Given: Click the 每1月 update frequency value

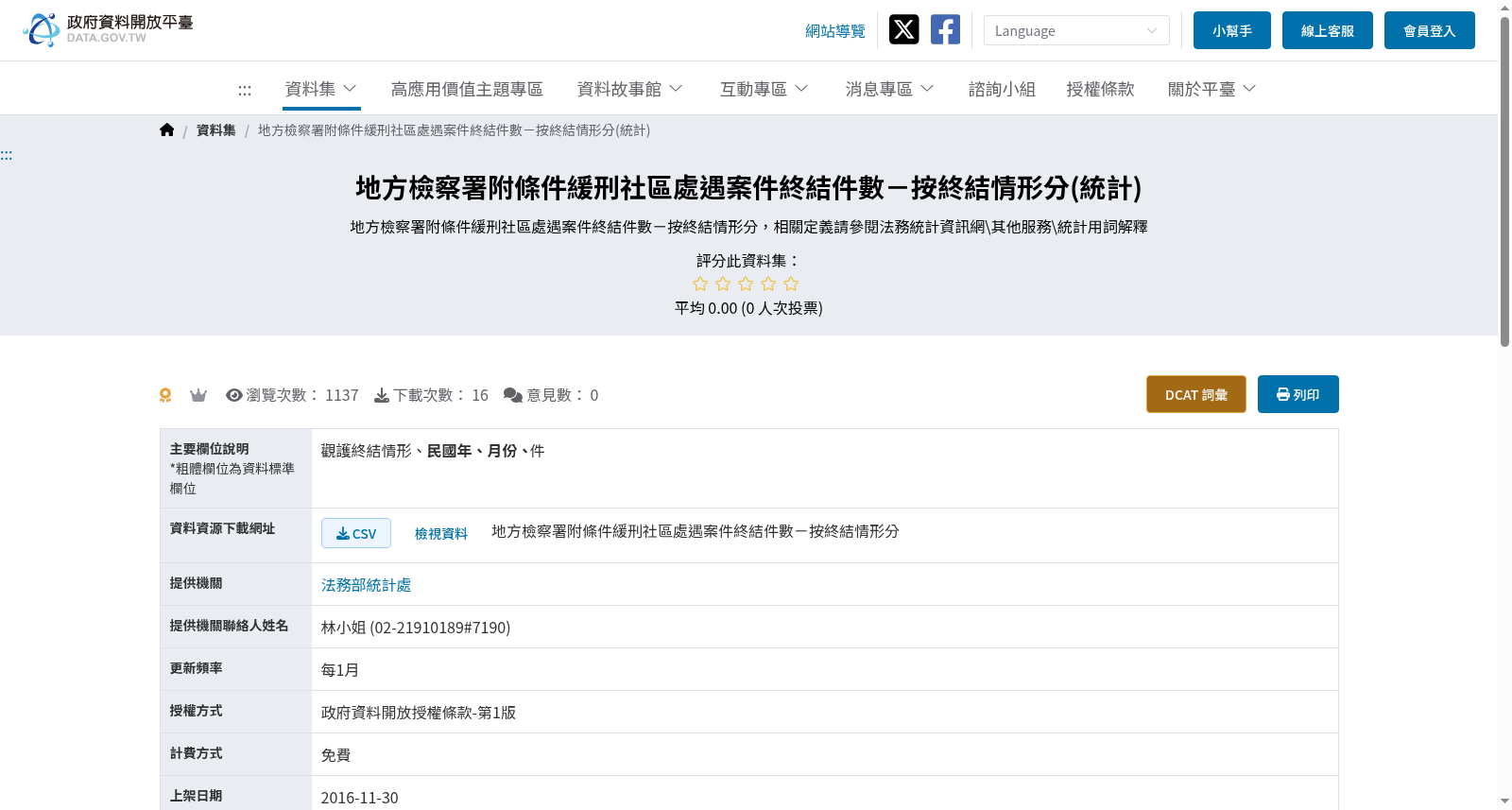Looking at the screenshot, I should pos(340,670).
